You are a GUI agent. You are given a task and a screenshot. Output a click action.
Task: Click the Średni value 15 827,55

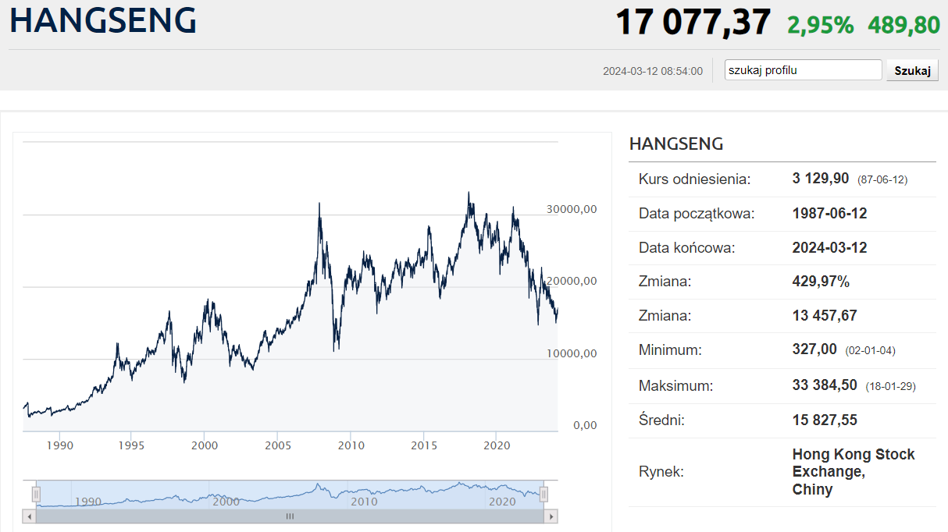click(x=825, y=420)
